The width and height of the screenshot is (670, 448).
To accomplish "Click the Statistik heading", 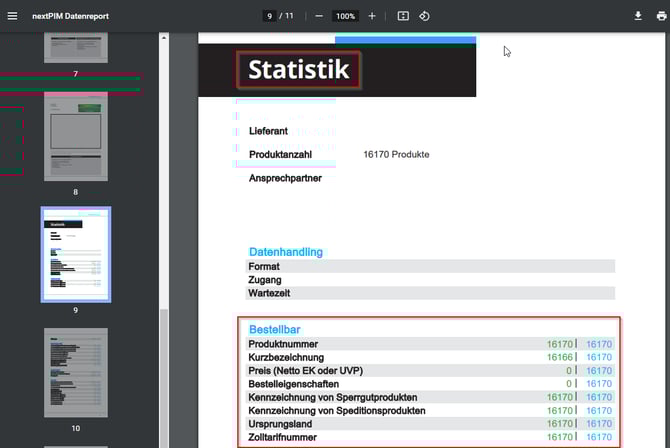I will tap(298, 70).
